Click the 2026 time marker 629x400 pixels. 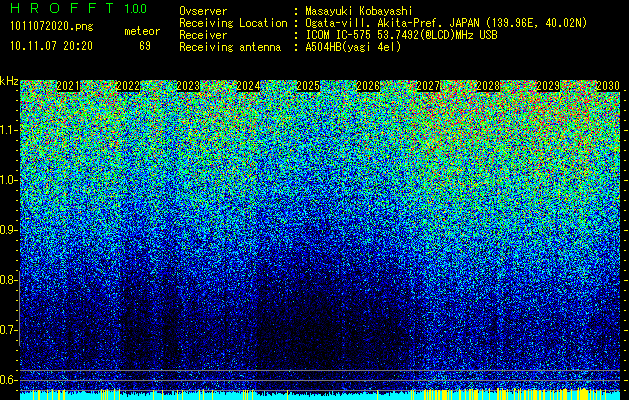coord(368,86)
